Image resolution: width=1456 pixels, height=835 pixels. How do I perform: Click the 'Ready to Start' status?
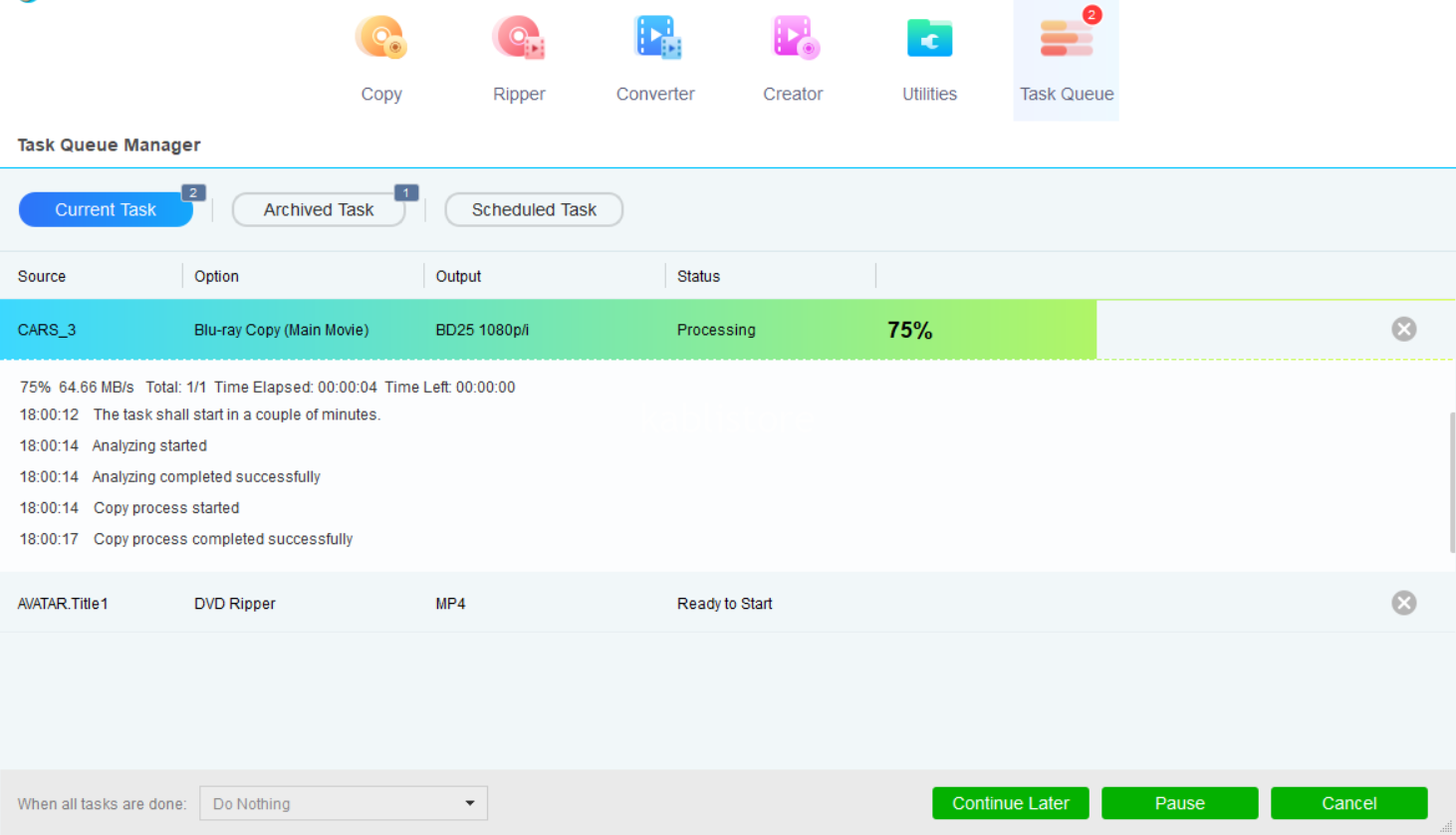click(724, 604)
